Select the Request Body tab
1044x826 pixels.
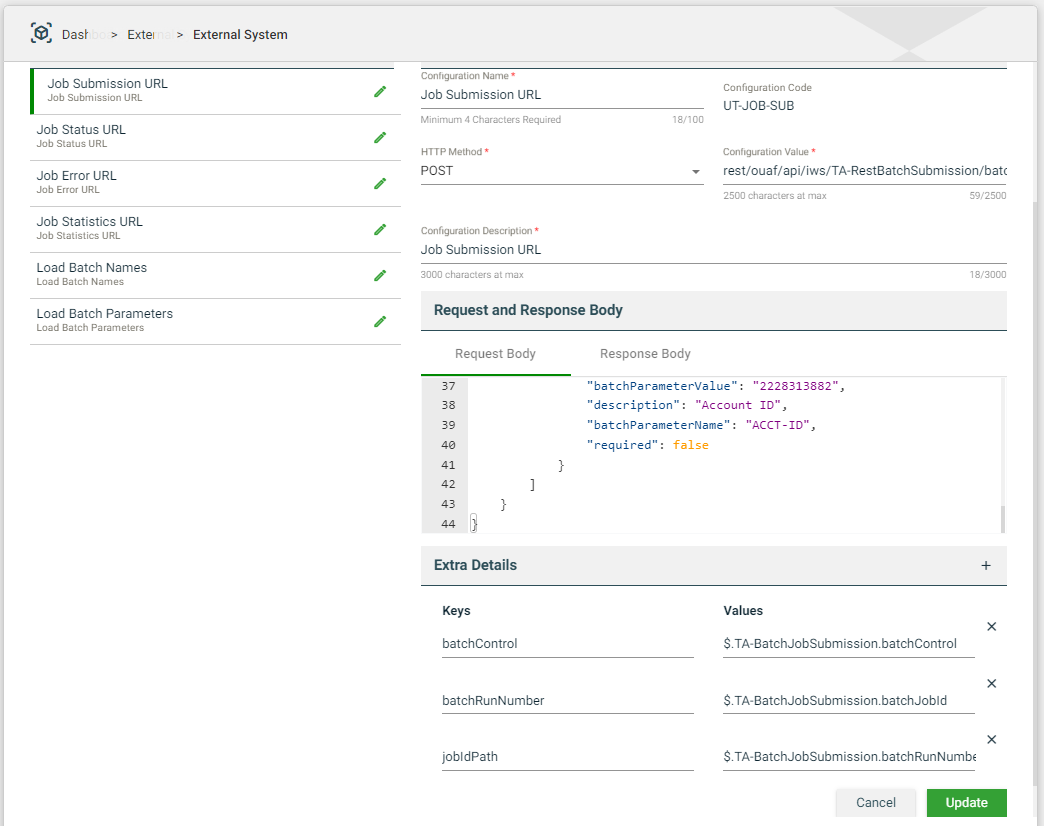coord(495,354)
